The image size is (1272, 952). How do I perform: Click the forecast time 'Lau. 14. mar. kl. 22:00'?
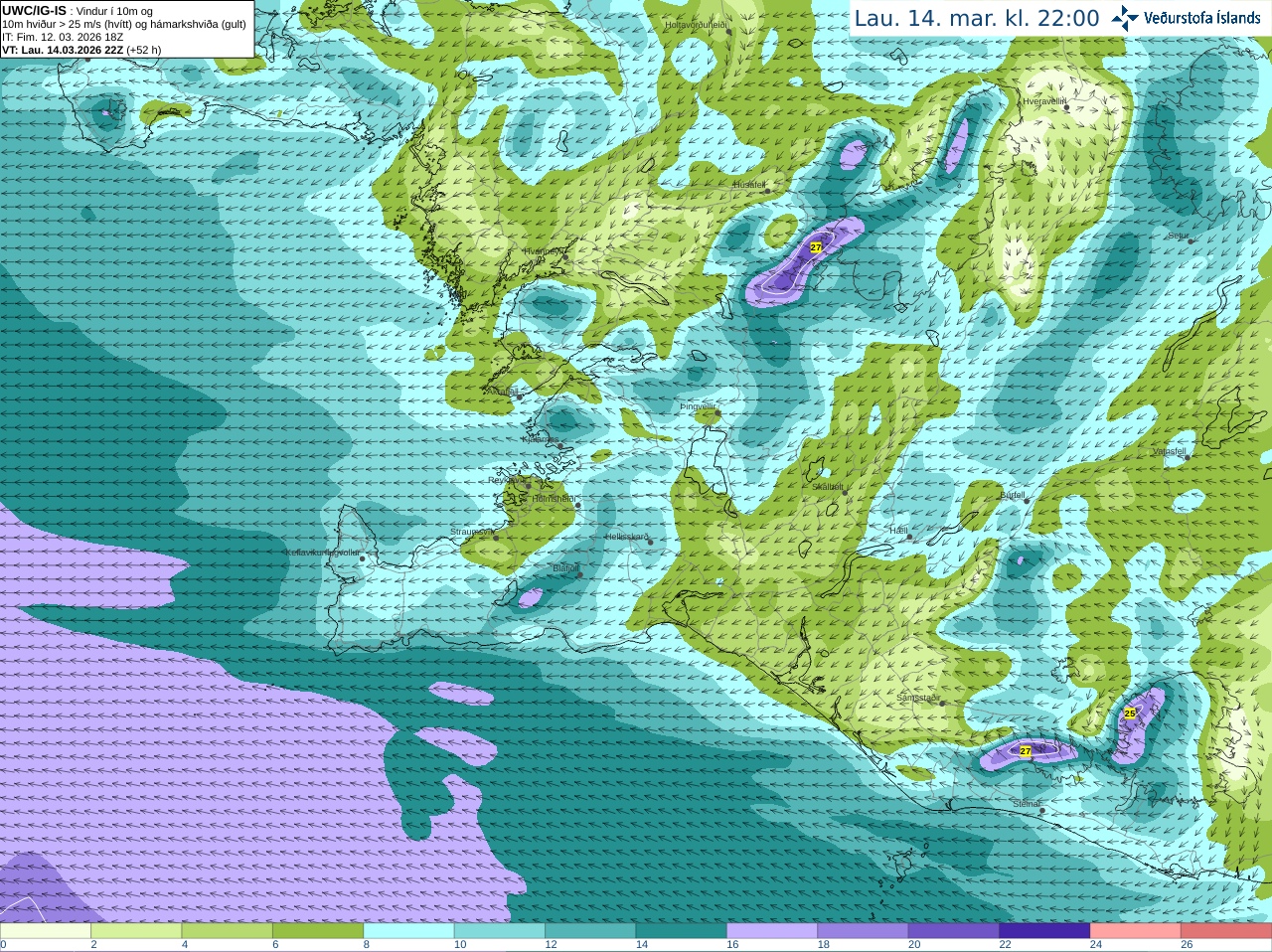pos(977,18)
